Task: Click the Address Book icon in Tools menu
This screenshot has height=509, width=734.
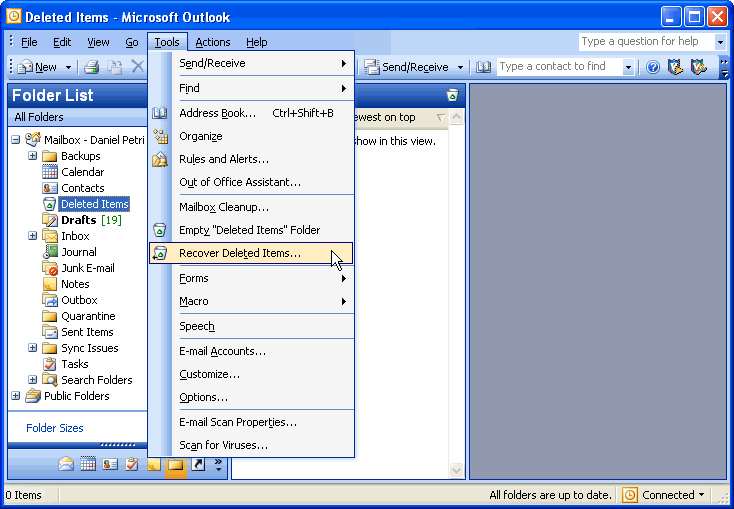Action: (160, 113)
